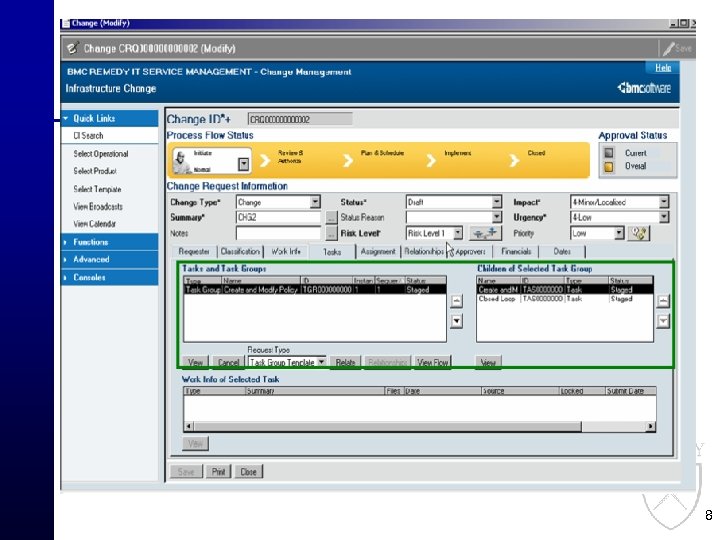The image size is (720, 540).
Task: Open View Calendar quick link
Action: point(94,224)
